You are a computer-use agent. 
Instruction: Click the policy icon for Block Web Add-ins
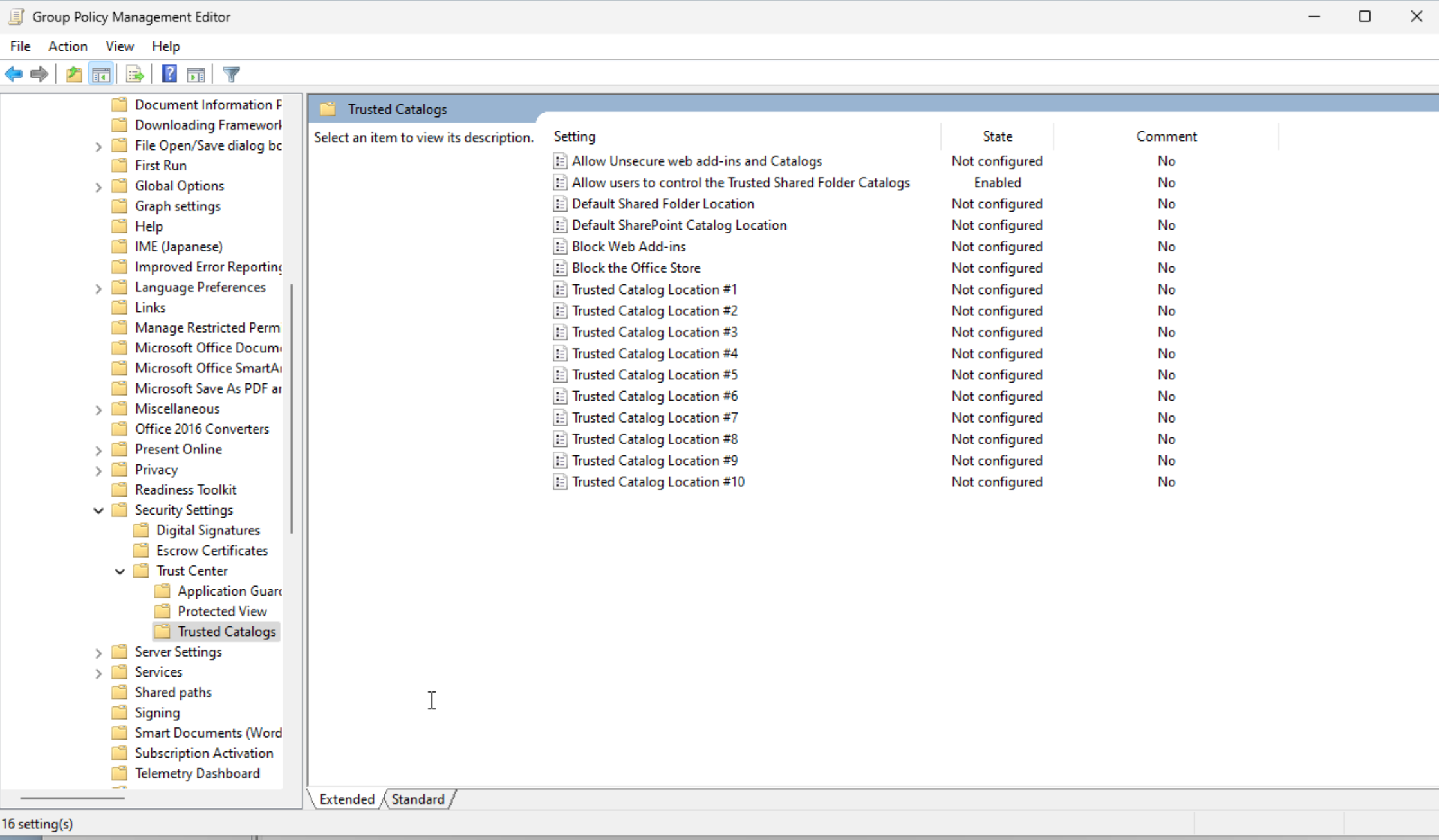[560, 246]
